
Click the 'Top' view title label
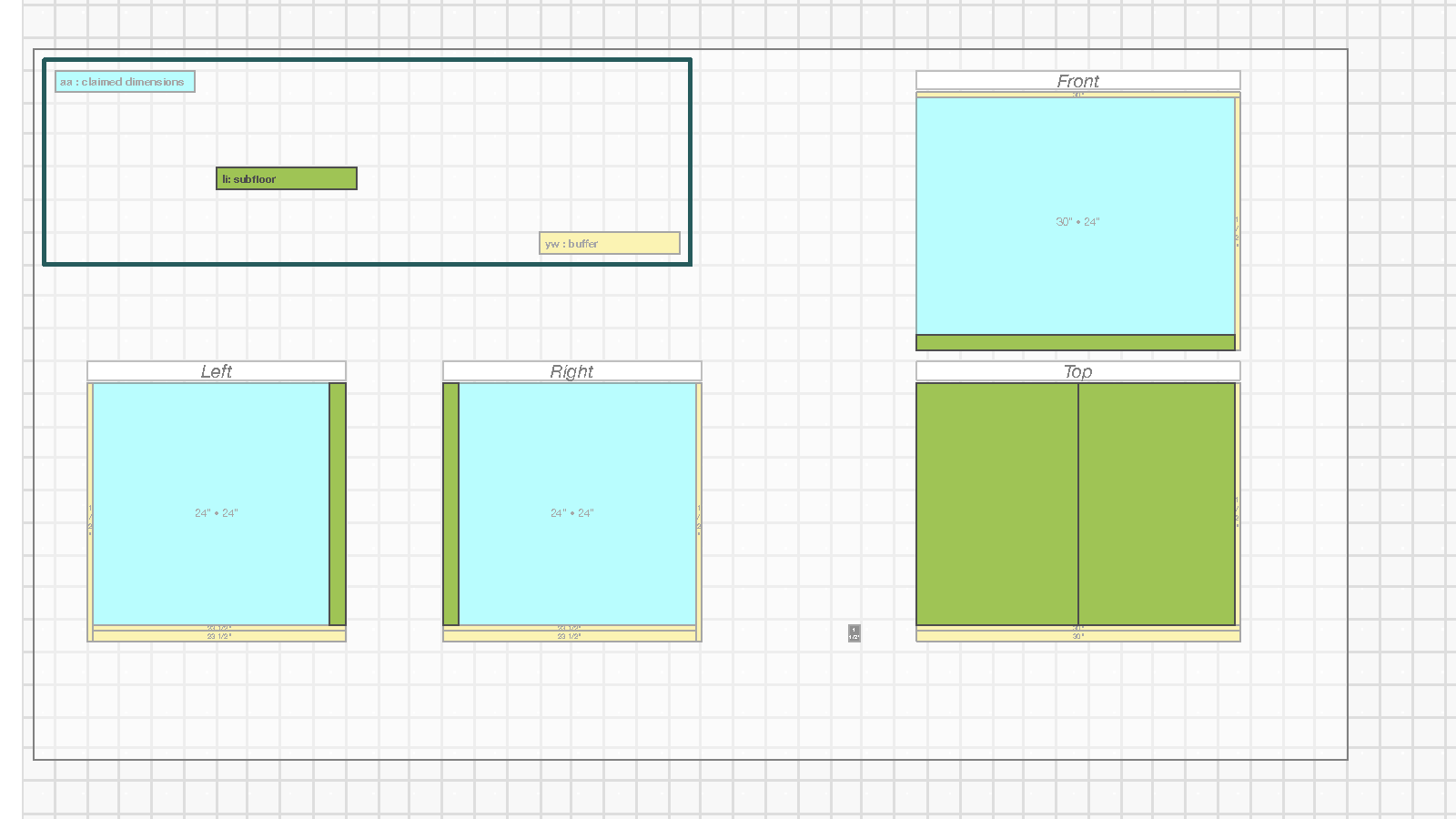(x=1077, y=370)
